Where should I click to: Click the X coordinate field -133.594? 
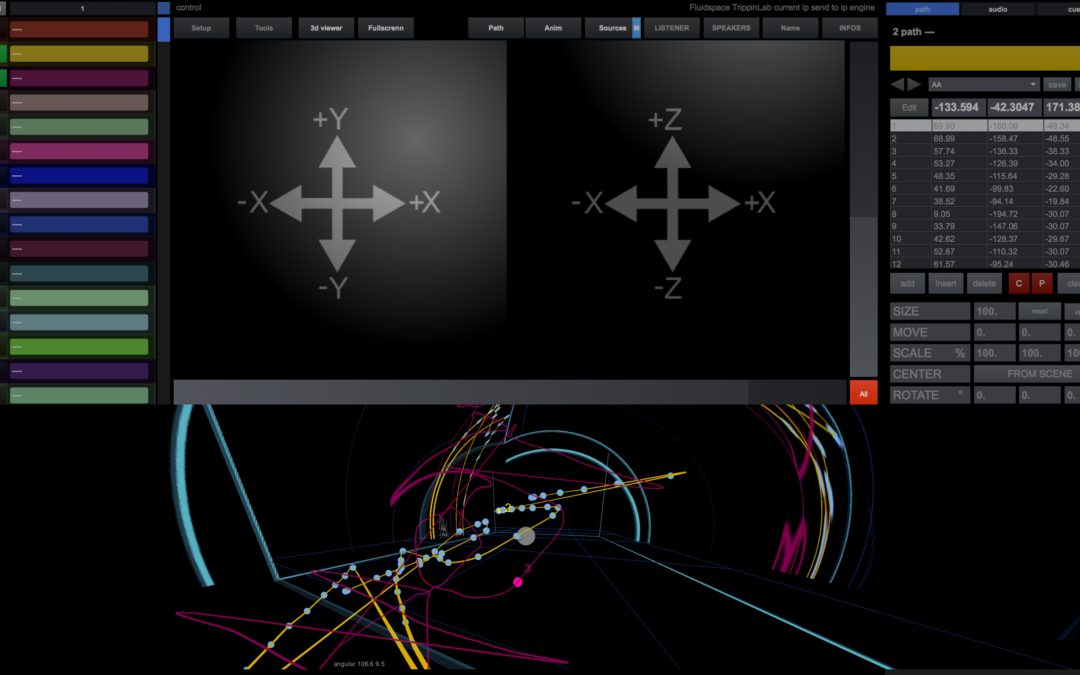tap(958, 107)
